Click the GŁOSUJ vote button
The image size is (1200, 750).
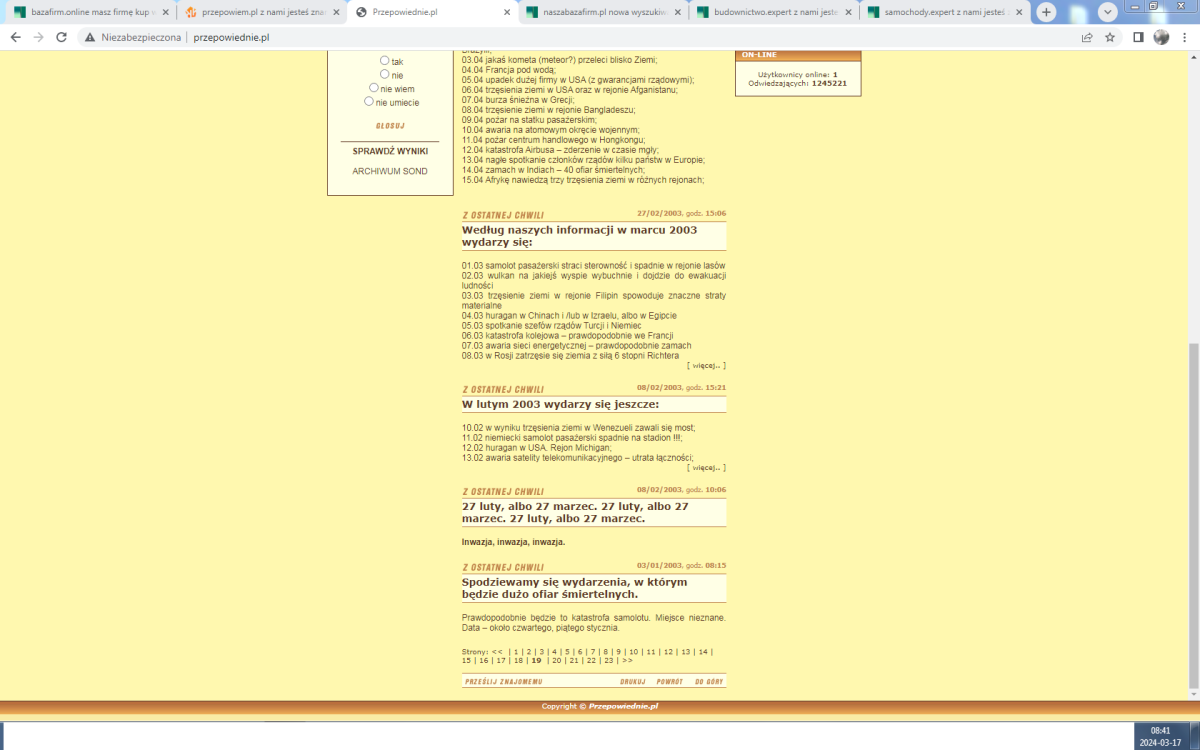[389, 126]
